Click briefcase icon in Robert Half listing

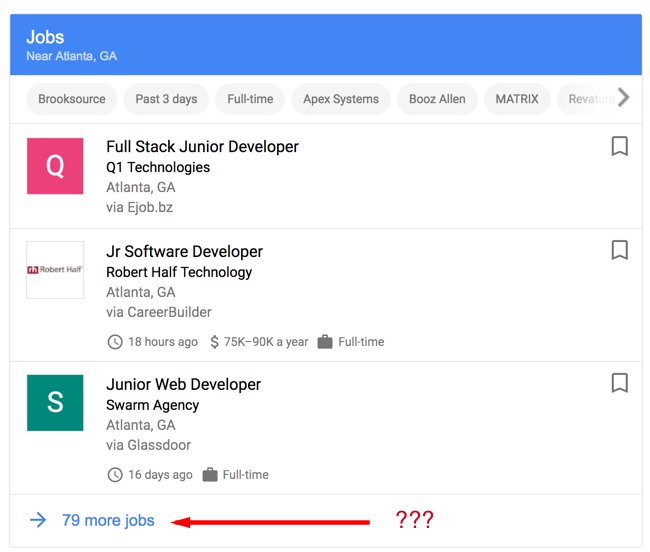(325, 342)
